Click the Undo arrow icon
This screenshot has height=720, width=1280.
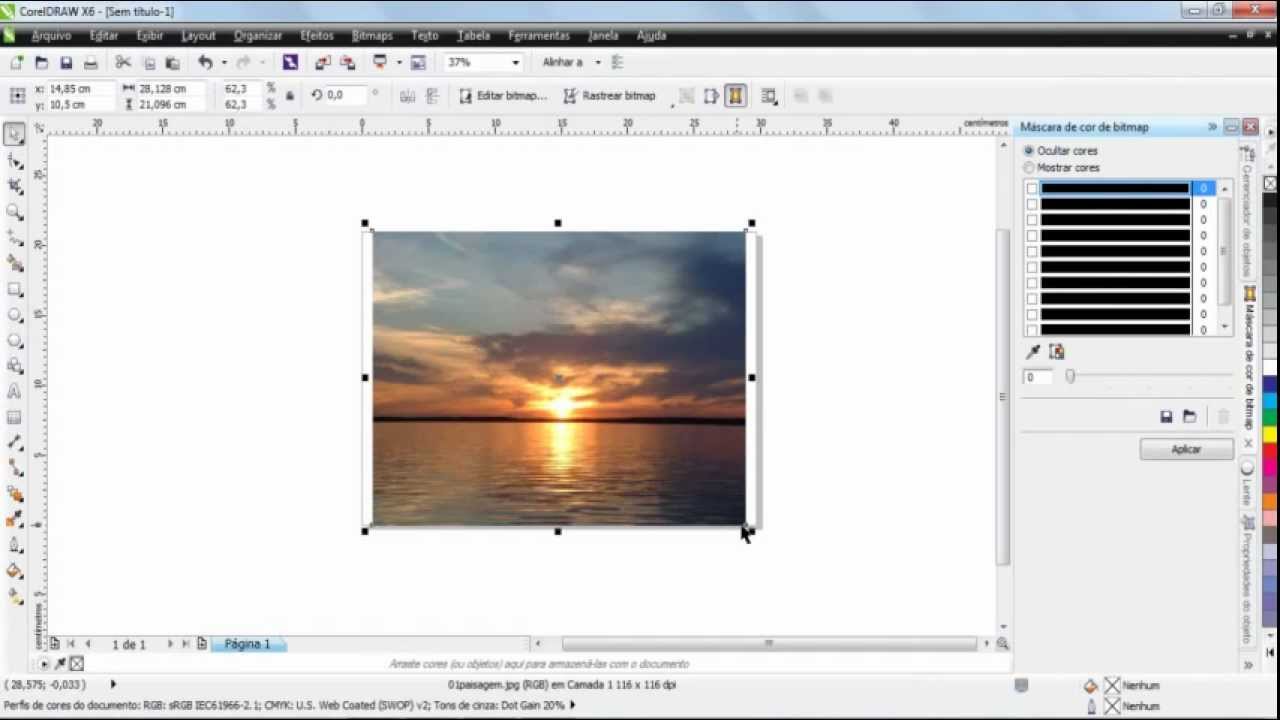point(205,62)
